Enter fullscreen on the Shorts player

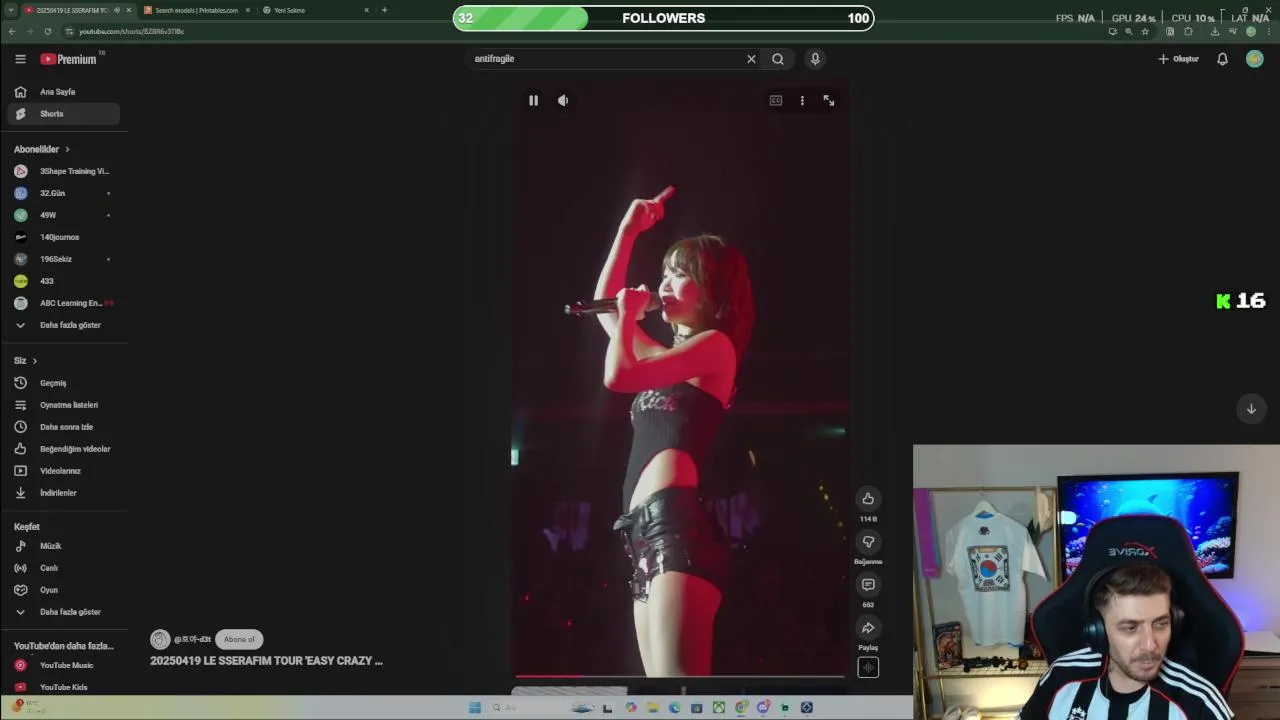pyautogui.click(x=829, y=100)
